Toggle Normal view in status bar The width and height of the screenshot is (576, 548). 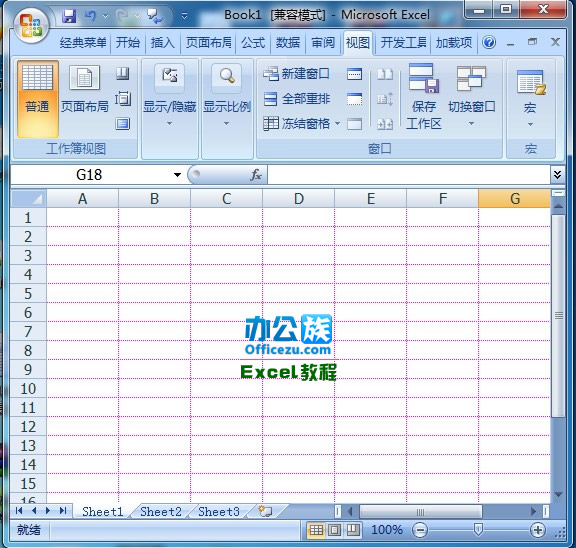coord(316,530)
